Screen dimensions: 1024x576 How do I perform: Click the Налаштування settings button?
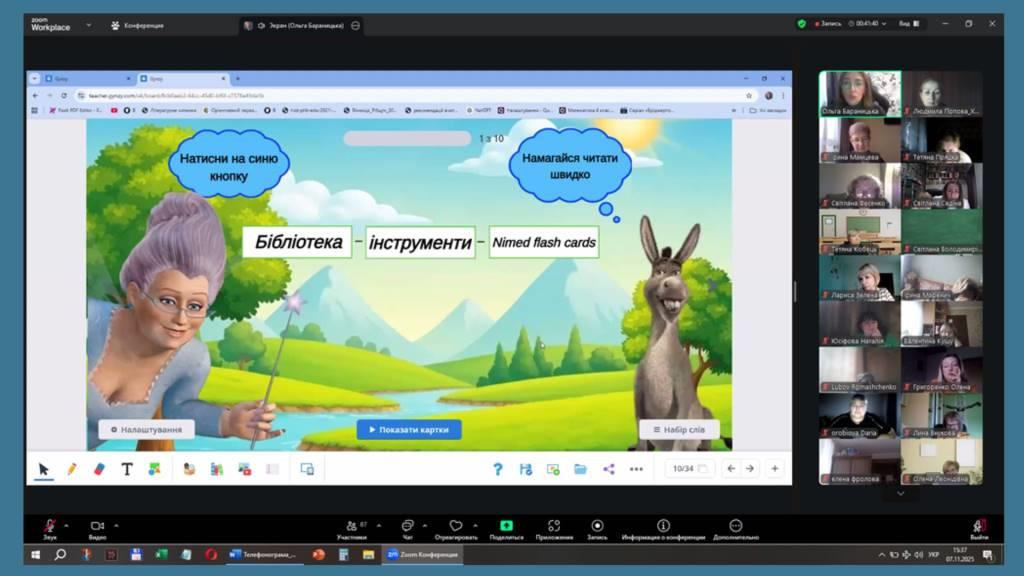[146, 429]
